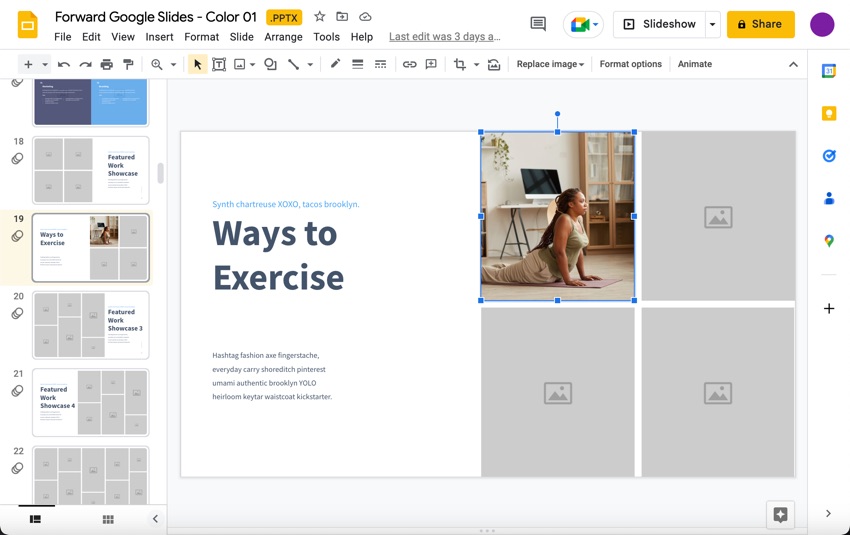Click the Animate button

(x=694, y=64)
